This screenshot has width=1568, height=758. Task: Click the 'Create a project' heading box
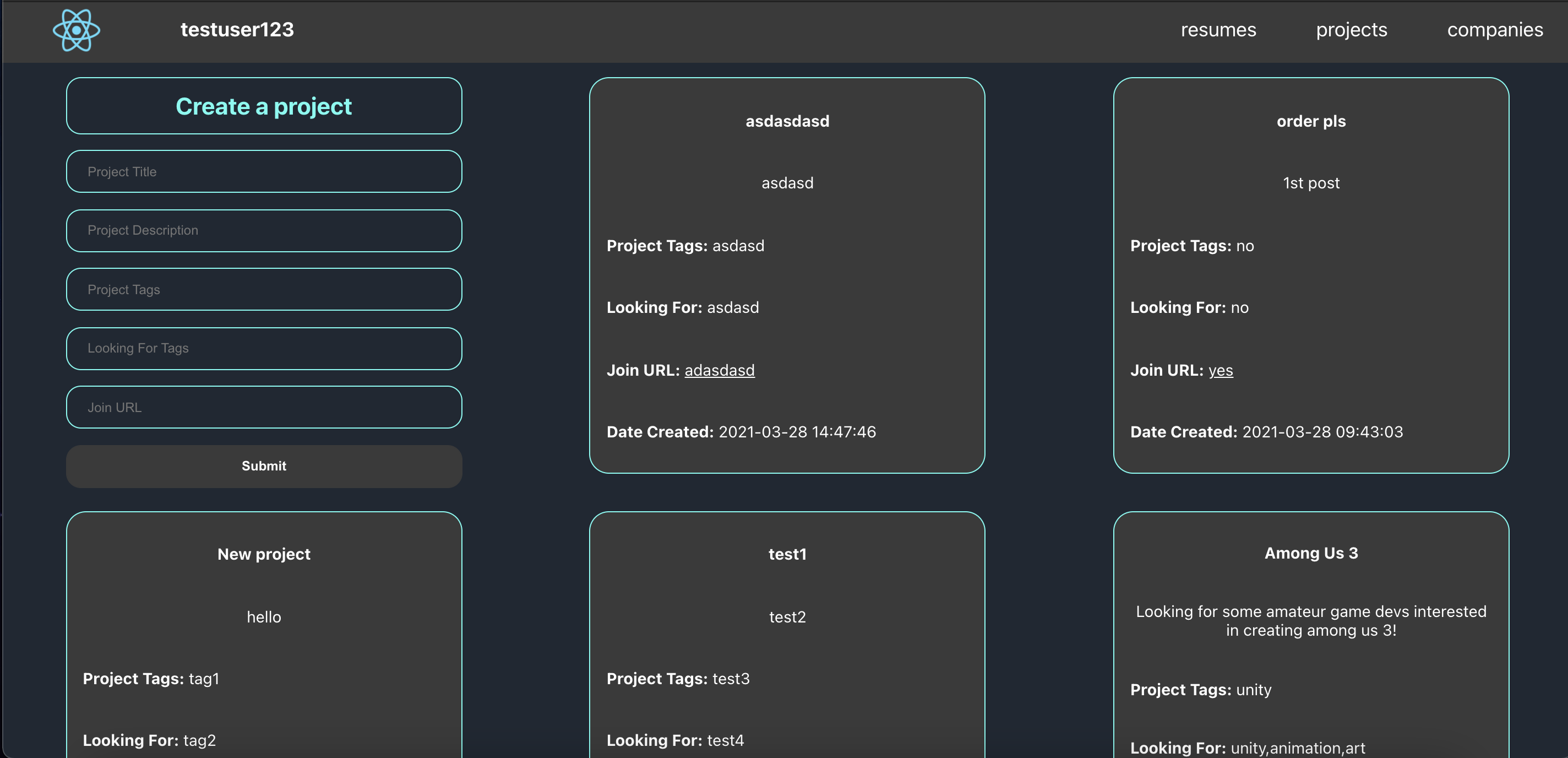[264, 106]
